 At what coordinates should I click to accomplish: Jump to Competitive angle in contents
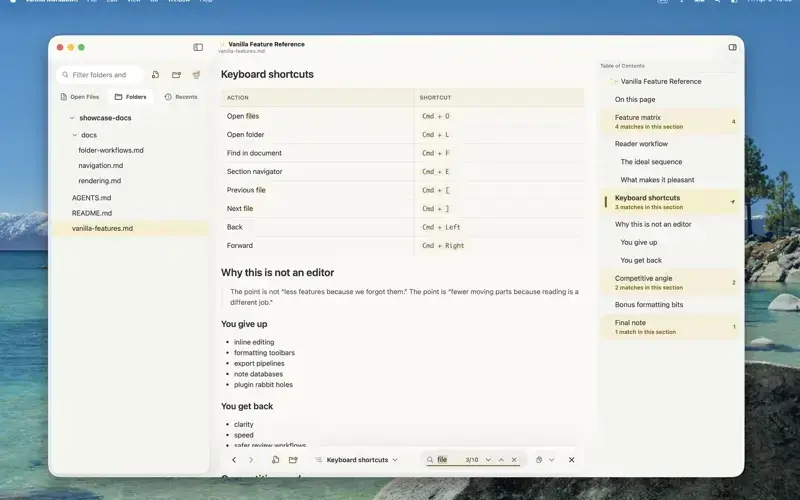pos(669,282)
